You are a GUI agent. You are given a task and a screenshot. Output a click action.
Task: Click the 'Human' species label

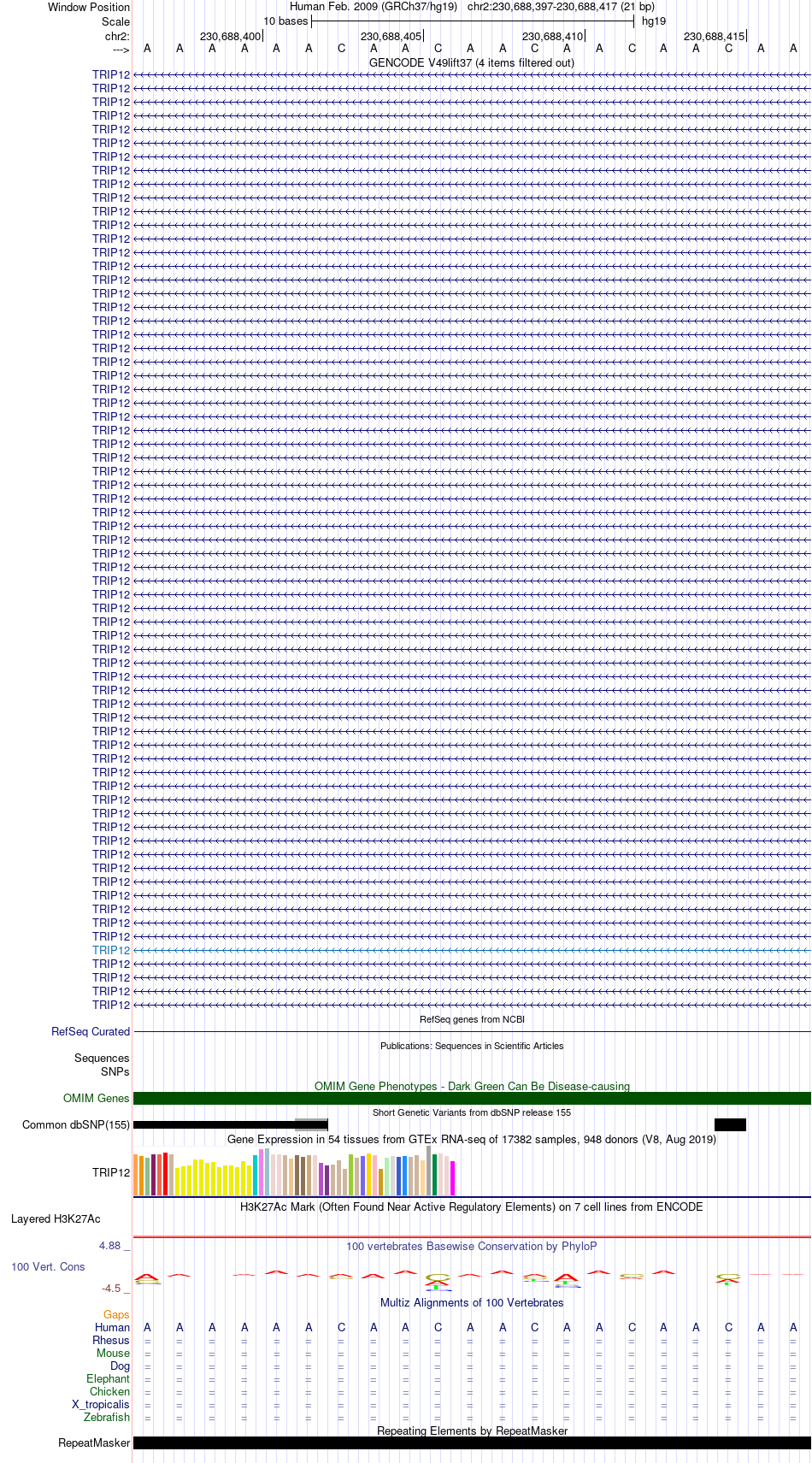tap(112, 1327)
